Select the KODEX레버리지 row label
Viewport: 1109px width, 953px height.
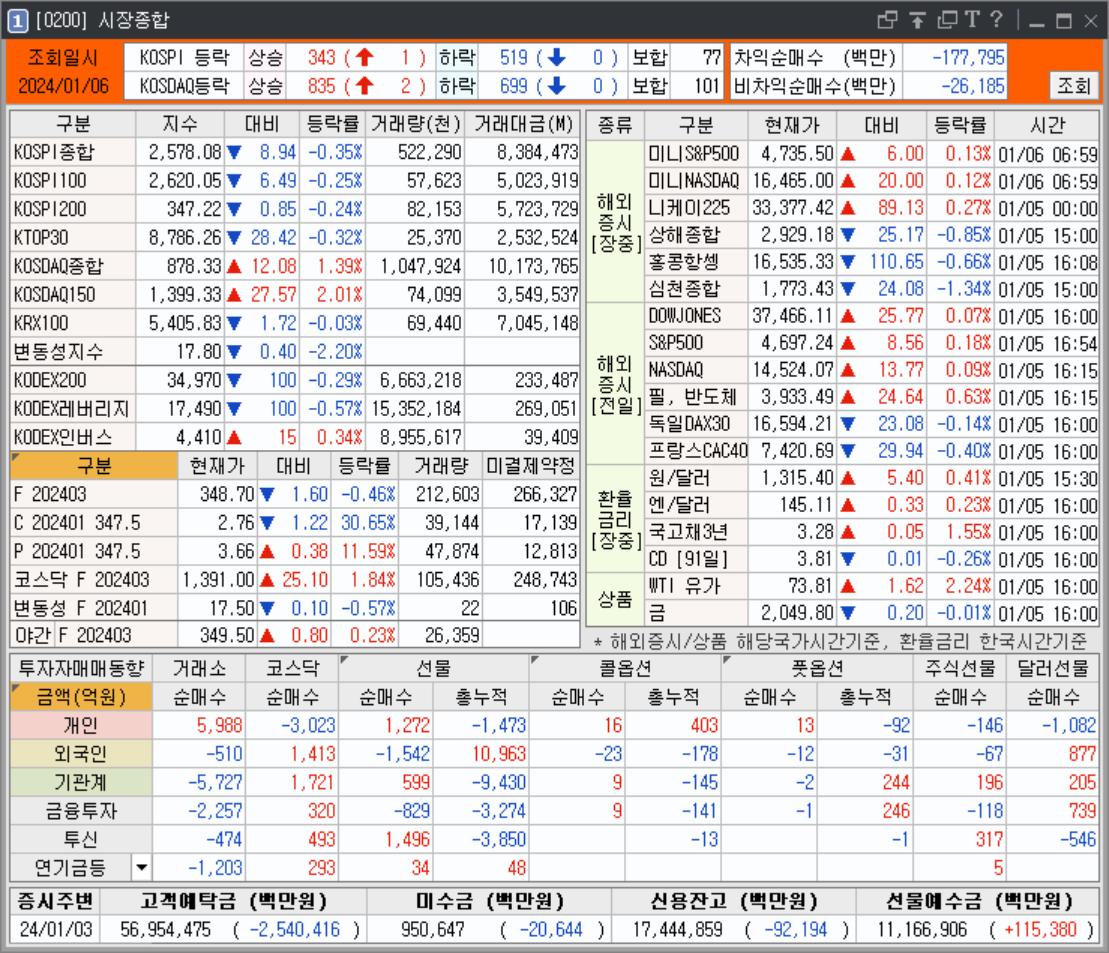73,409
